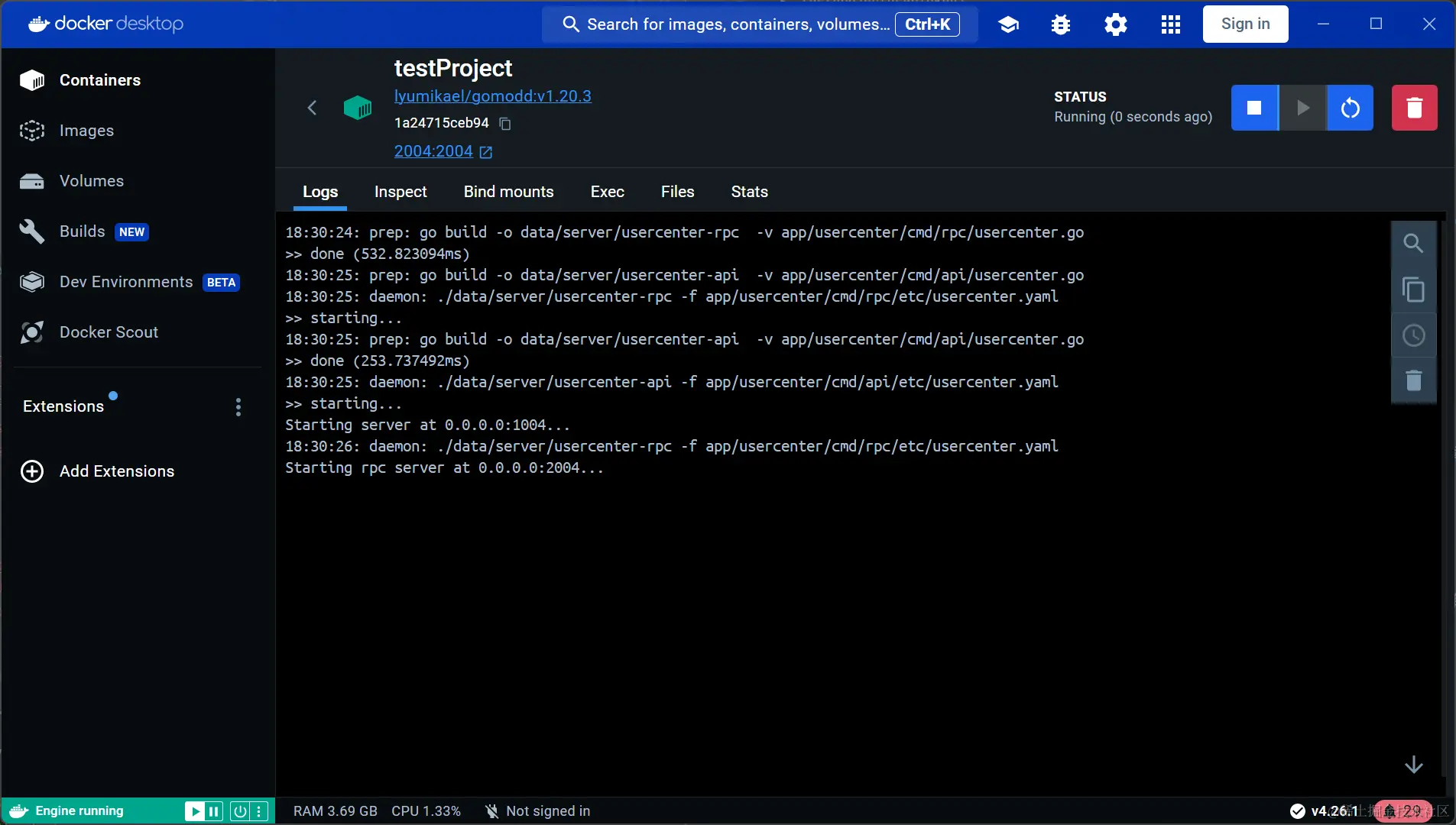Click the Sign in button
Screen dimensions: 1456x825
point(1246,24)
